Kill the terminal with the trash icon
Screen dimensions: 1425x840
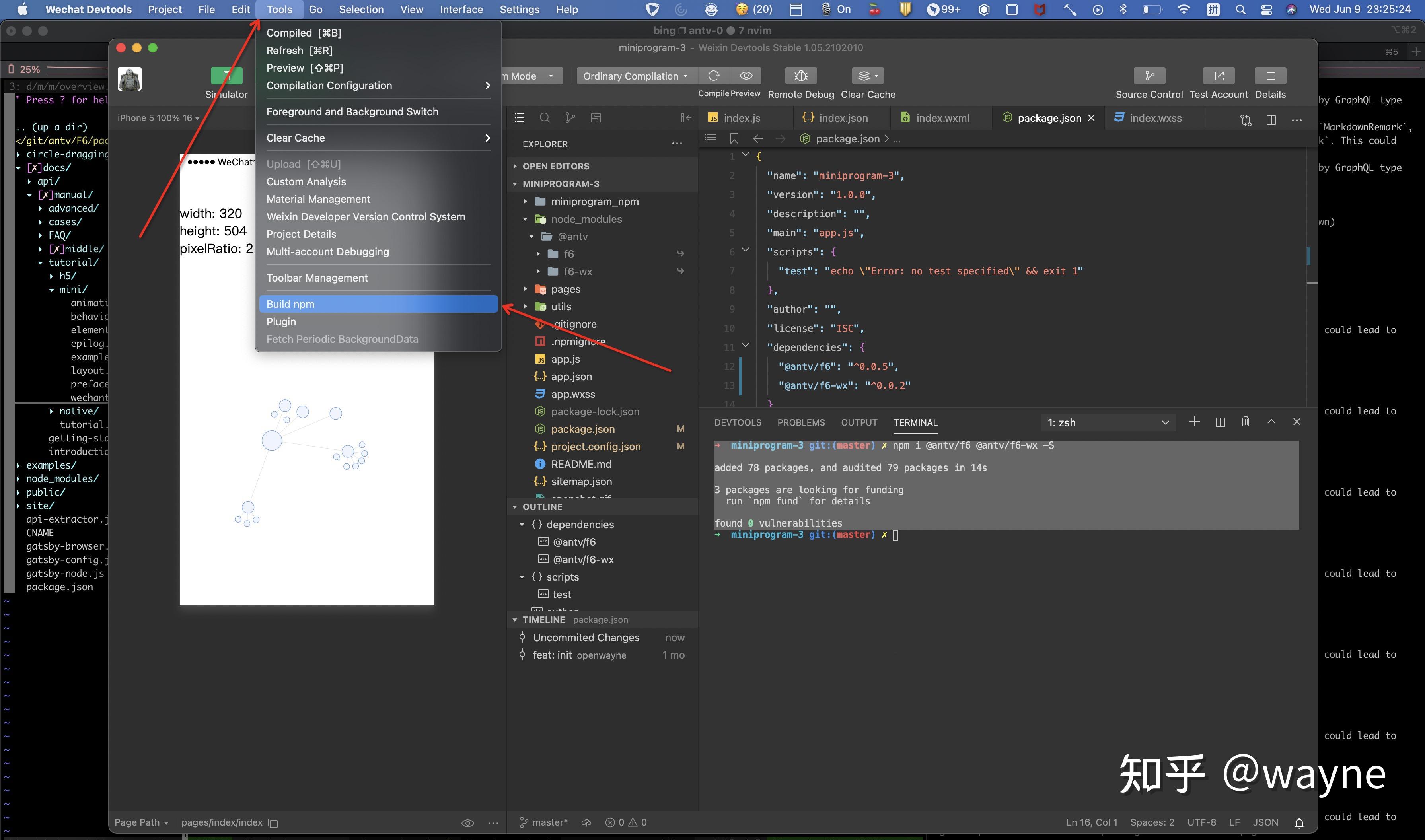pos(1245,422)
